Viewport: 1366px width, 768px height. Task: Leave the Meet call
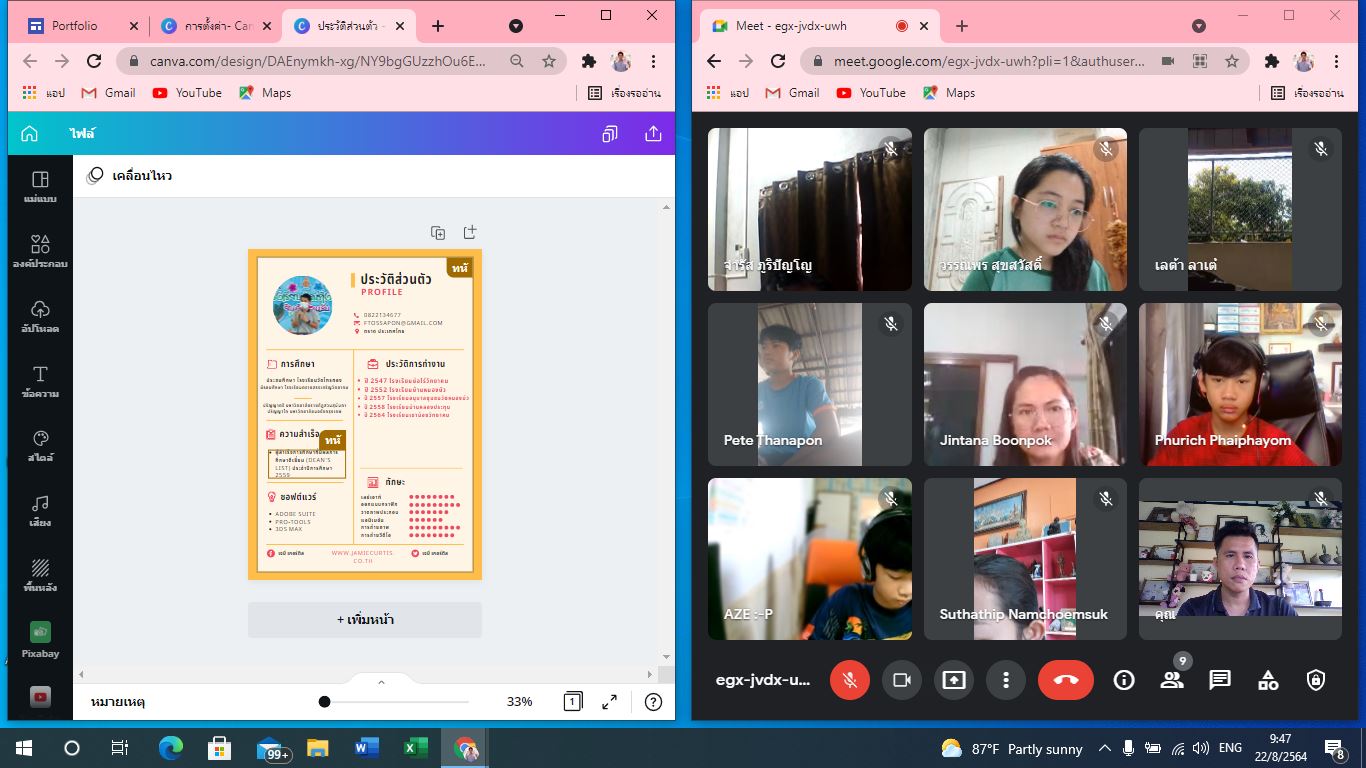click(1065, 680)
